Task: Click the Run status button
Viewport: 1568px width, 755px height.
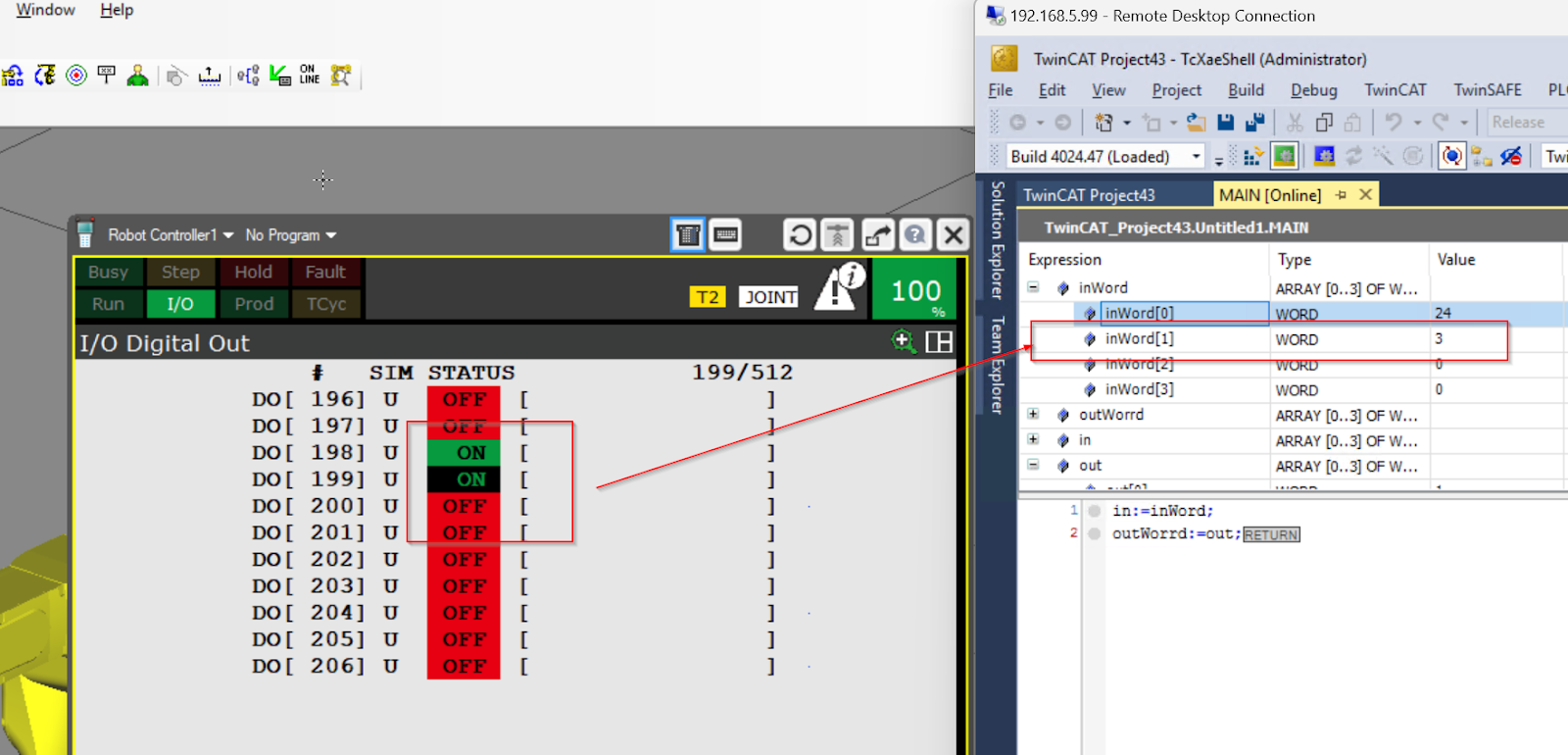Action: pos(108,304)
